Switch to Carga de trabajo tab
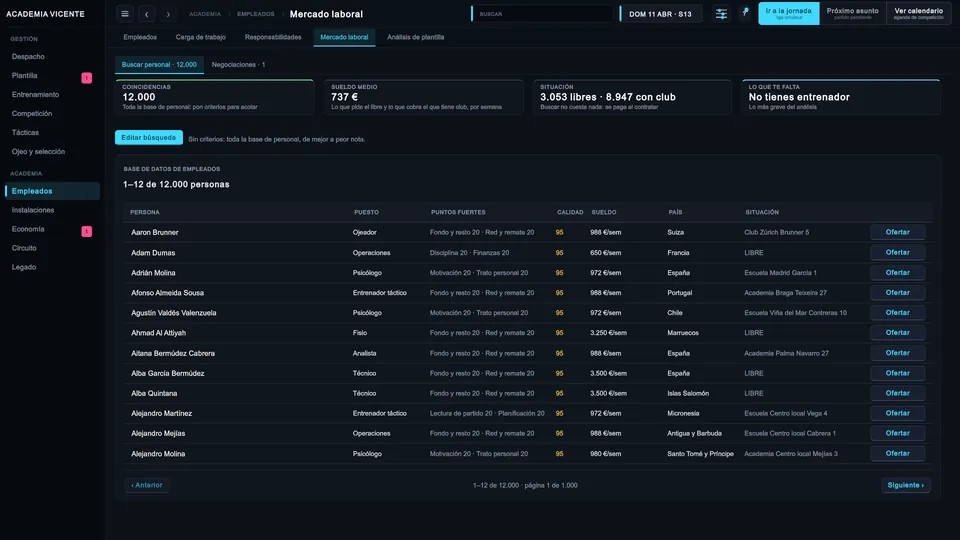The width and height of the screenshot is (960, 540). pos(201,37)
